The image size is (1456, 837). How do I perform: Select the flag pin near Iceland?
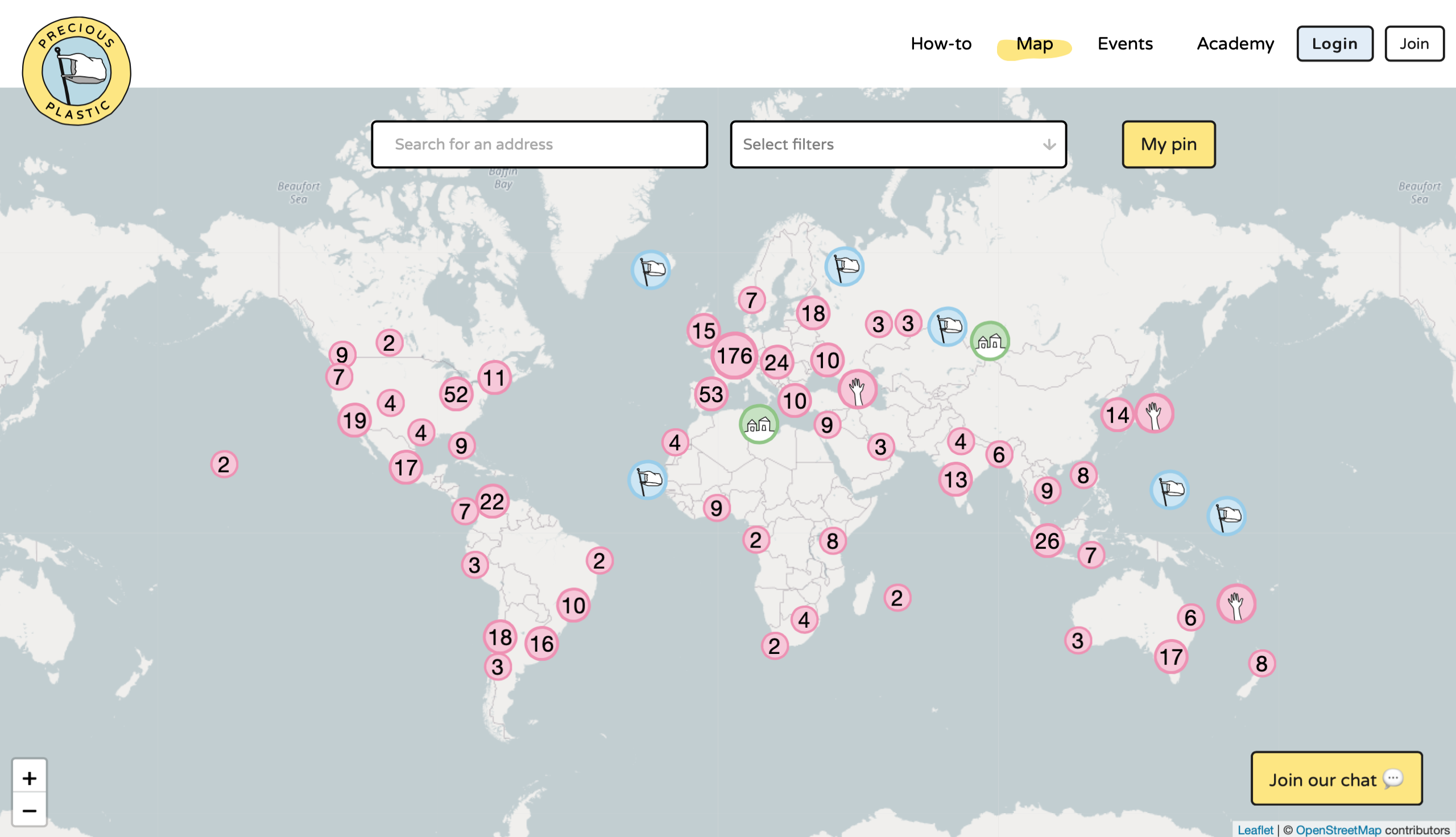(x=651, y=270)
